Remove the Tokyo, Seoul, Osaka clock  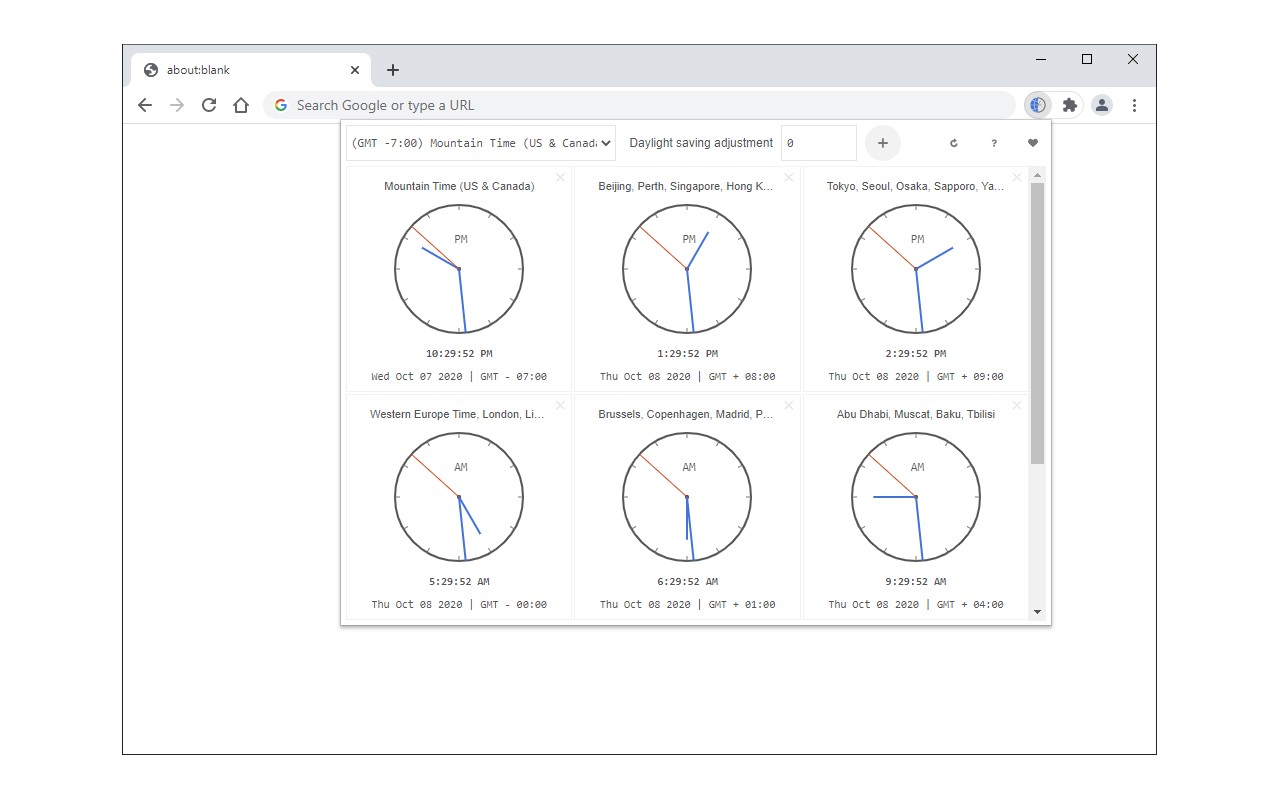[x=1017, y=178]
